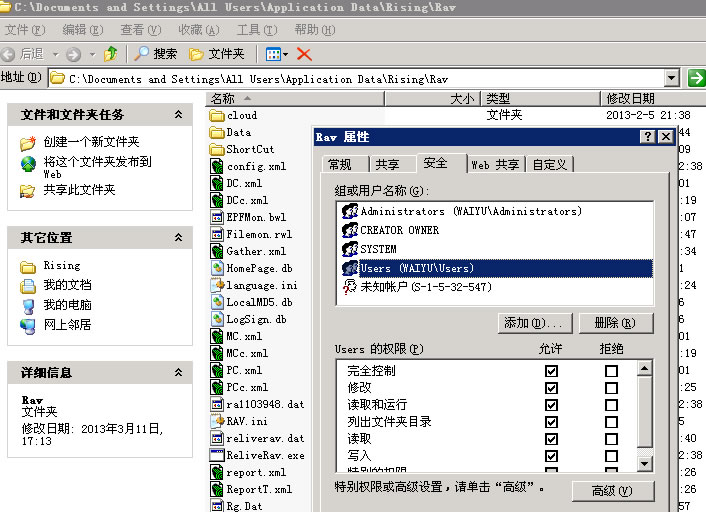Open the address bar dropdown arrow
Viewport: 706px width, 512px height.
[671, 78]
